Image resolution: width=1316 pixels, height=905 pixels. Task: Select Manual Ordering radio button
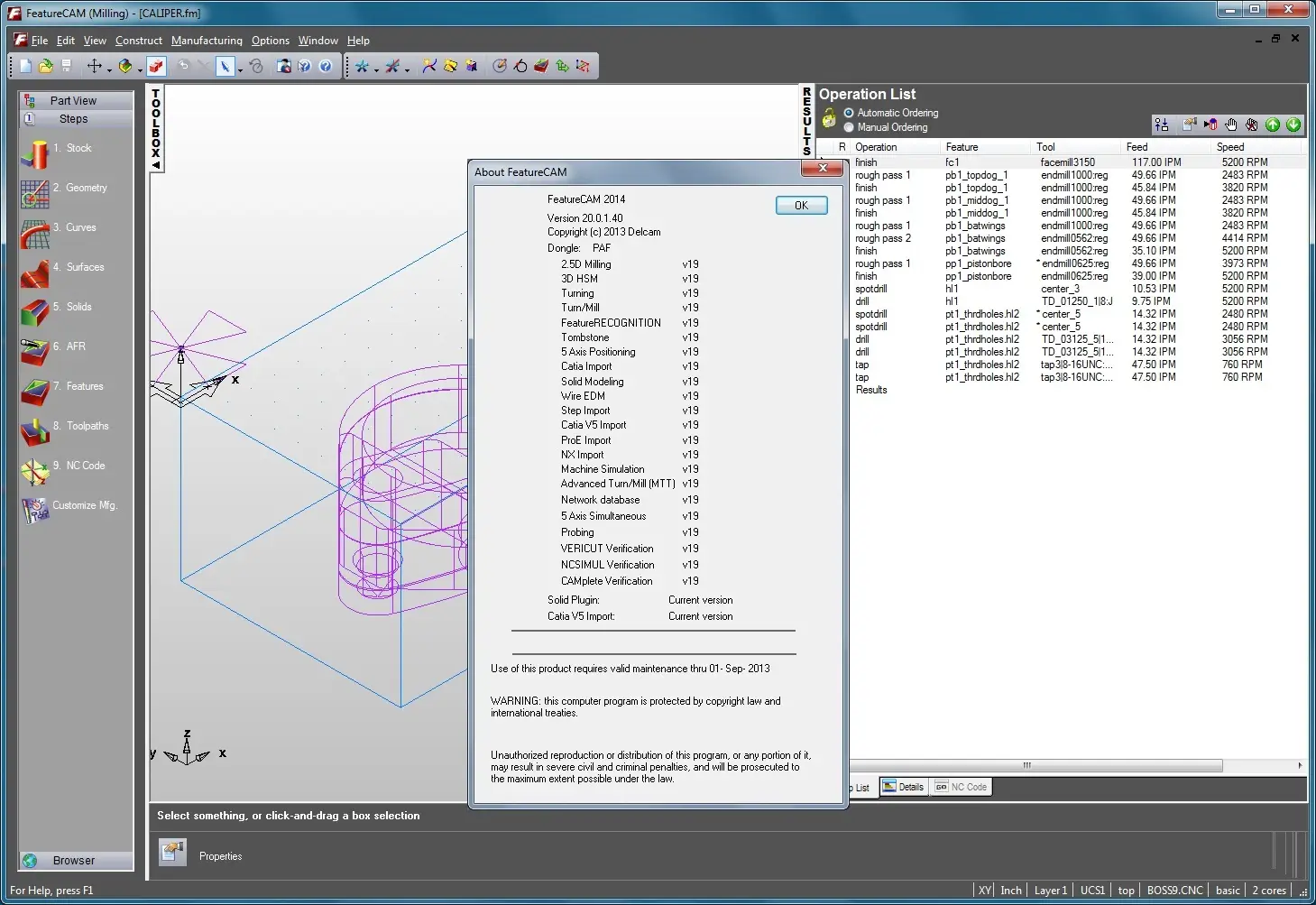[x=849, y=127]
